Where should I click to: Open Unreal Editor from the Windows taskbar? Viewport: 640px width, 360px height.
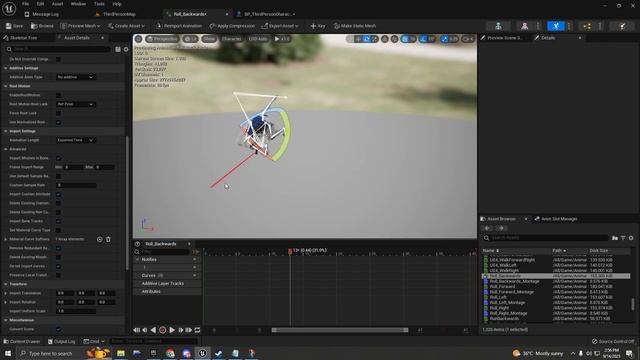click(x=202, y=353)
